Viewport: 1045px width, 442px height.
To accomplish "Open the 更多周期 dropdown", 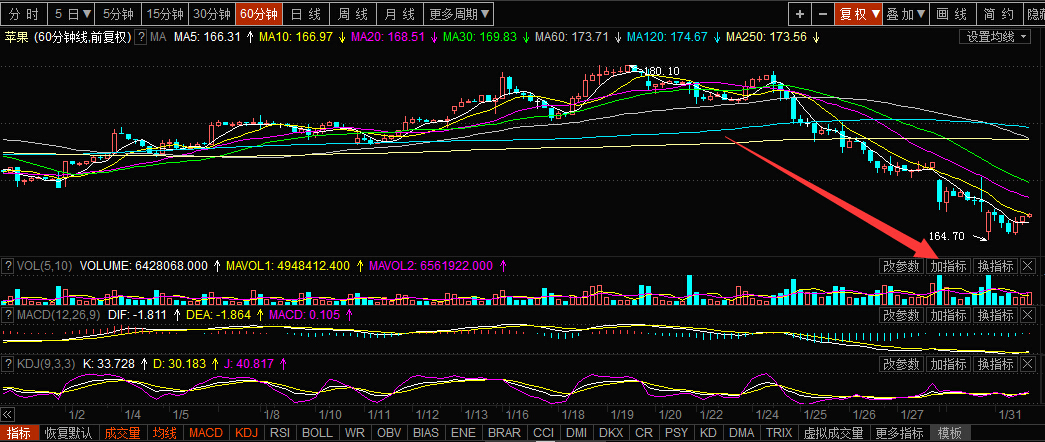I will click(459, 14).
